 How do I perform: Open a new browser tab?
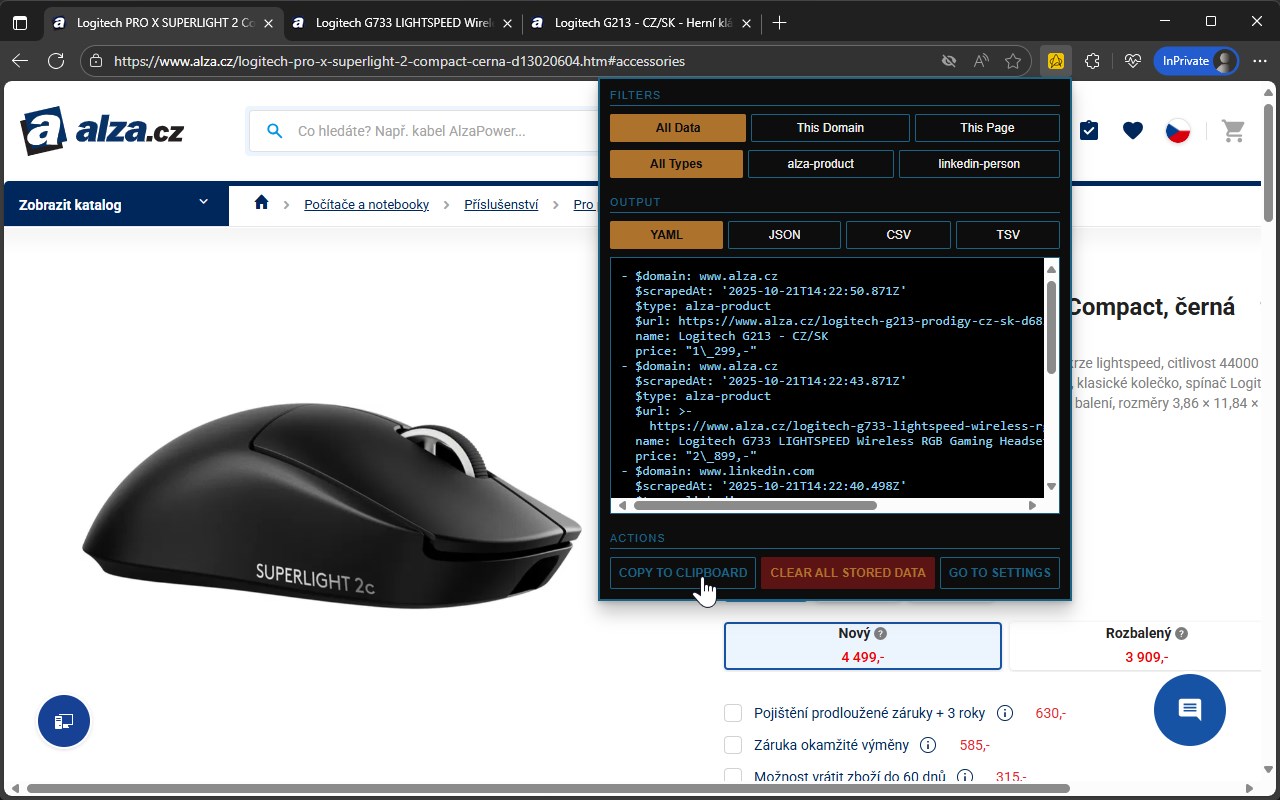(780, 22)
